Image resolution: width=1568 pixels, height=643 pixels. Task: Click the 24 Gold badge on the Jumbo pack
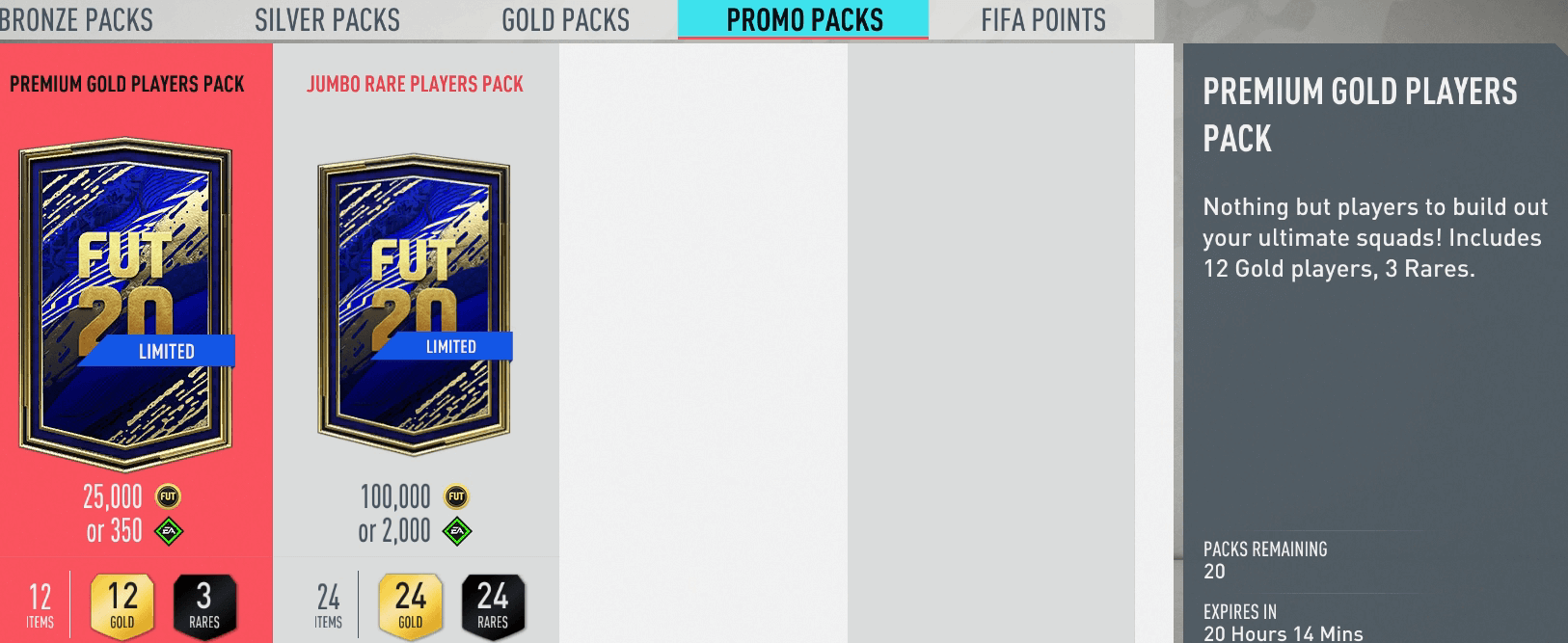411,606
